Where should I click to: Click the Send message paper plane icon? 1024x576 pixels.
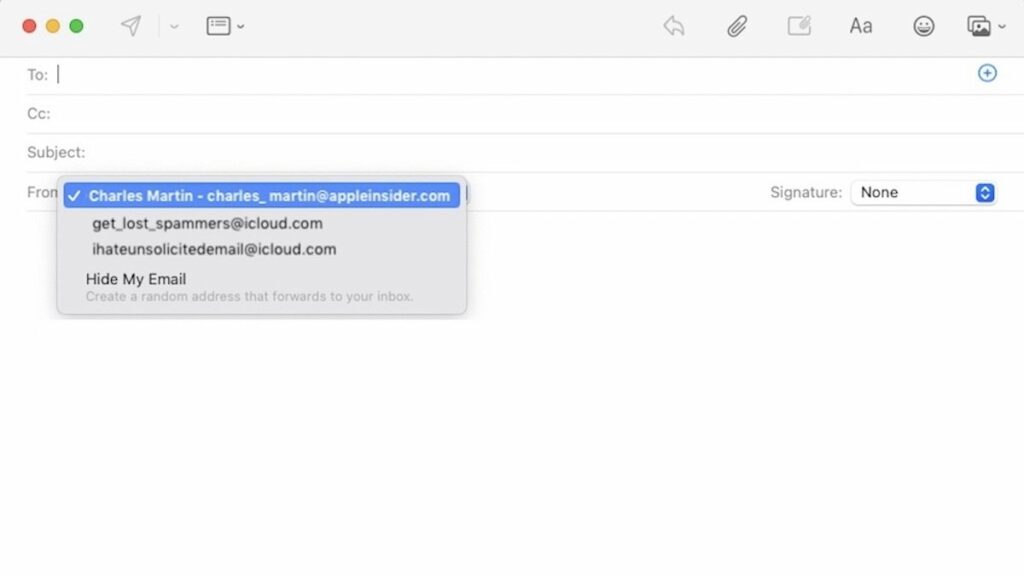click(131, 26)
